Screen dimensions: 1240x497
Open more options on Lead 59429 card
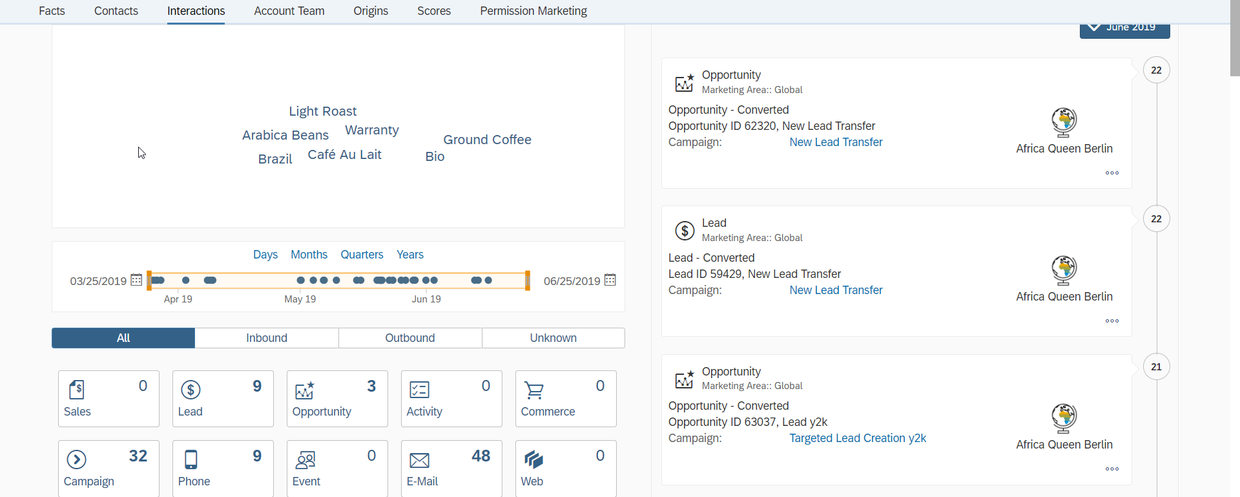[1112, 321]
